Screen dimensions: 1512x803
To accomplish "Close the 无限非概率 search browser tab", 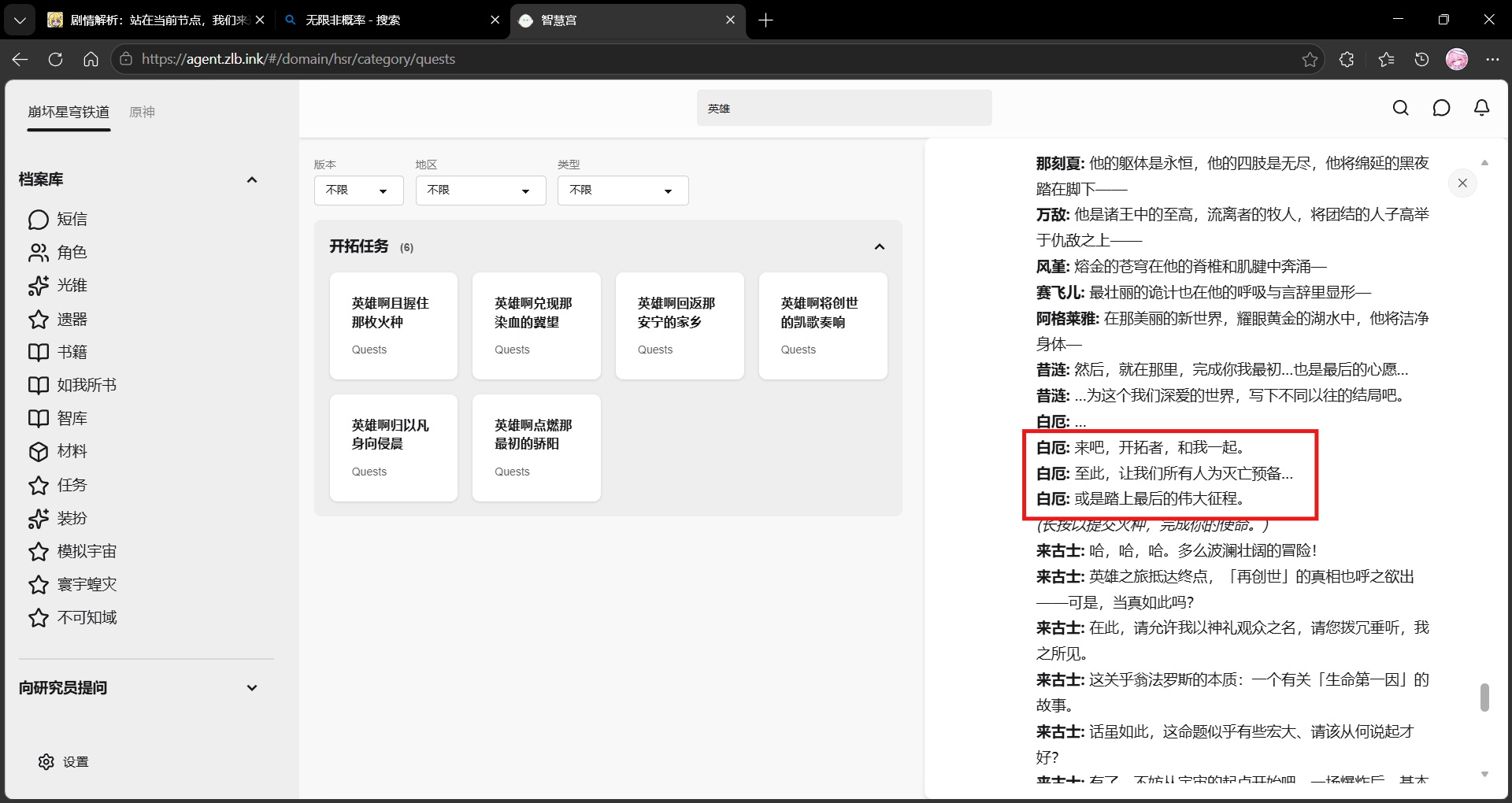I will click(495, 20).
